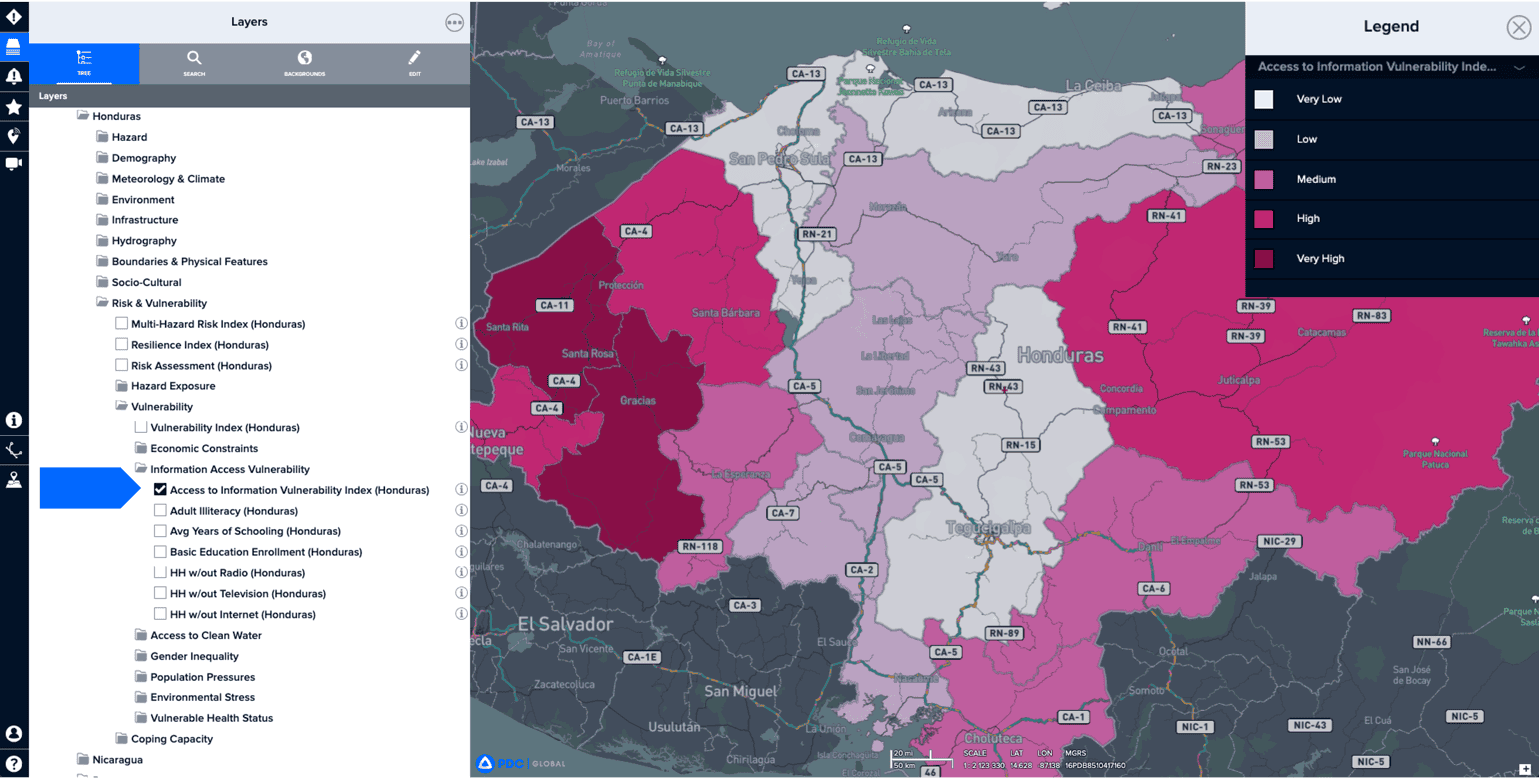Open the info circle icon in the sidebar
The image size is (1539, 779).
[14, 420]
